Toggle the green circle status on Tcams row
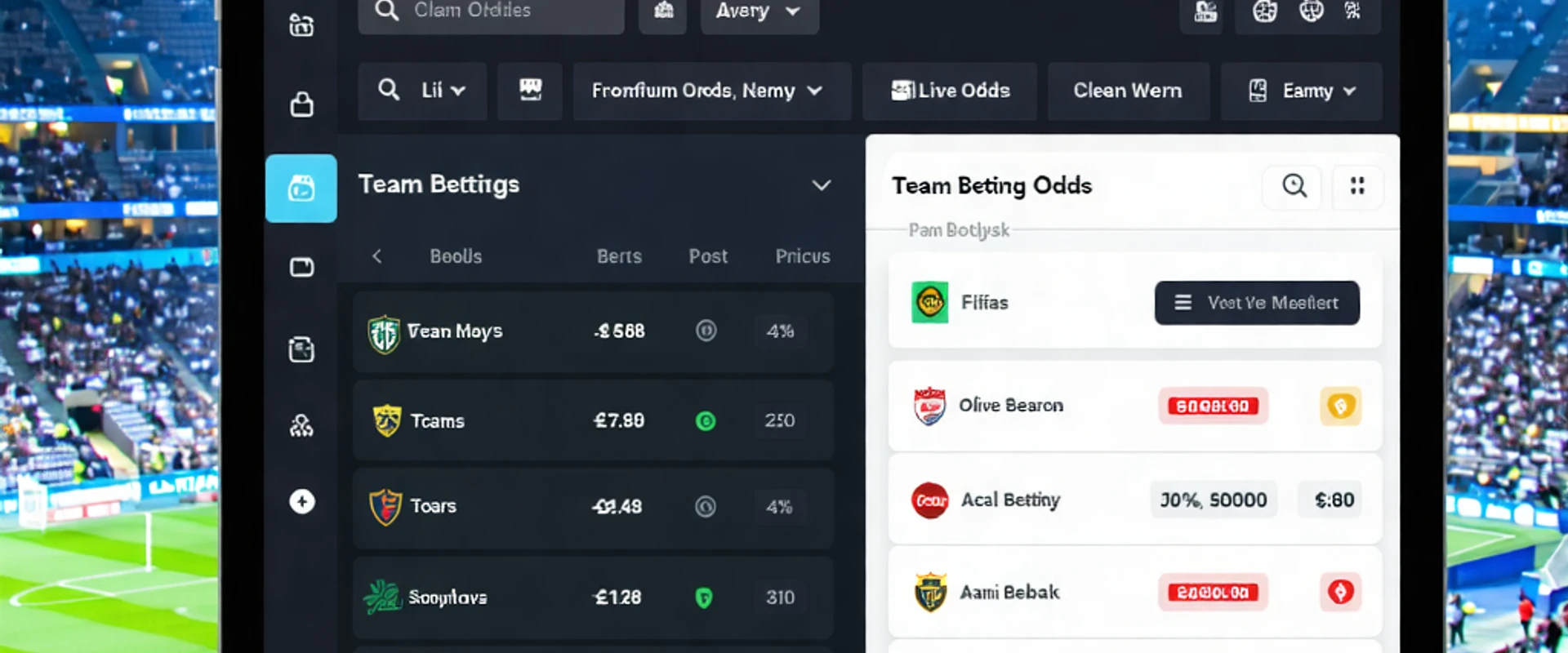 tap(706, 421)
